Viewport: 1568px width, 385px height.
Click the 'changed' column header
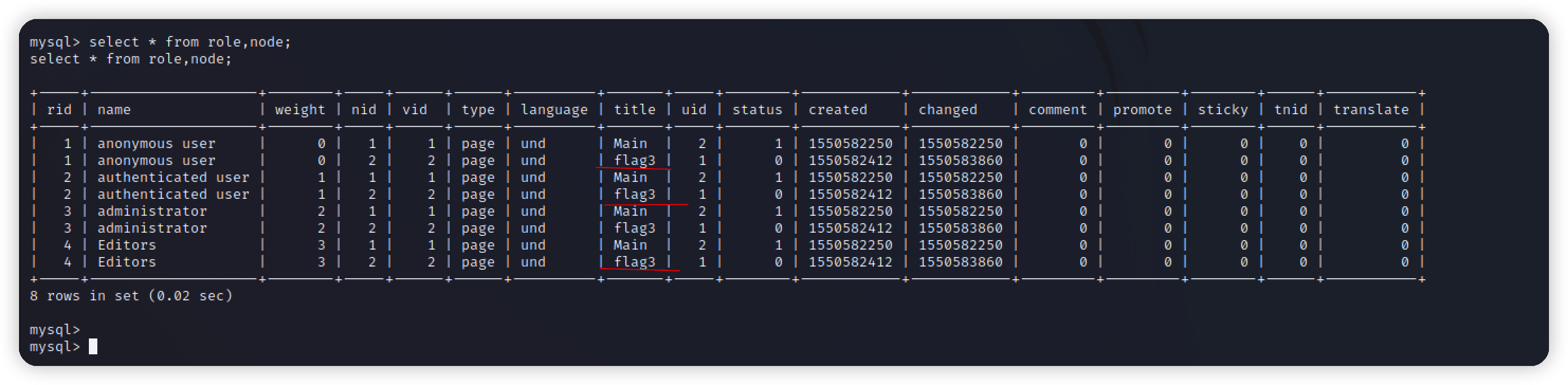click(948, 110)
